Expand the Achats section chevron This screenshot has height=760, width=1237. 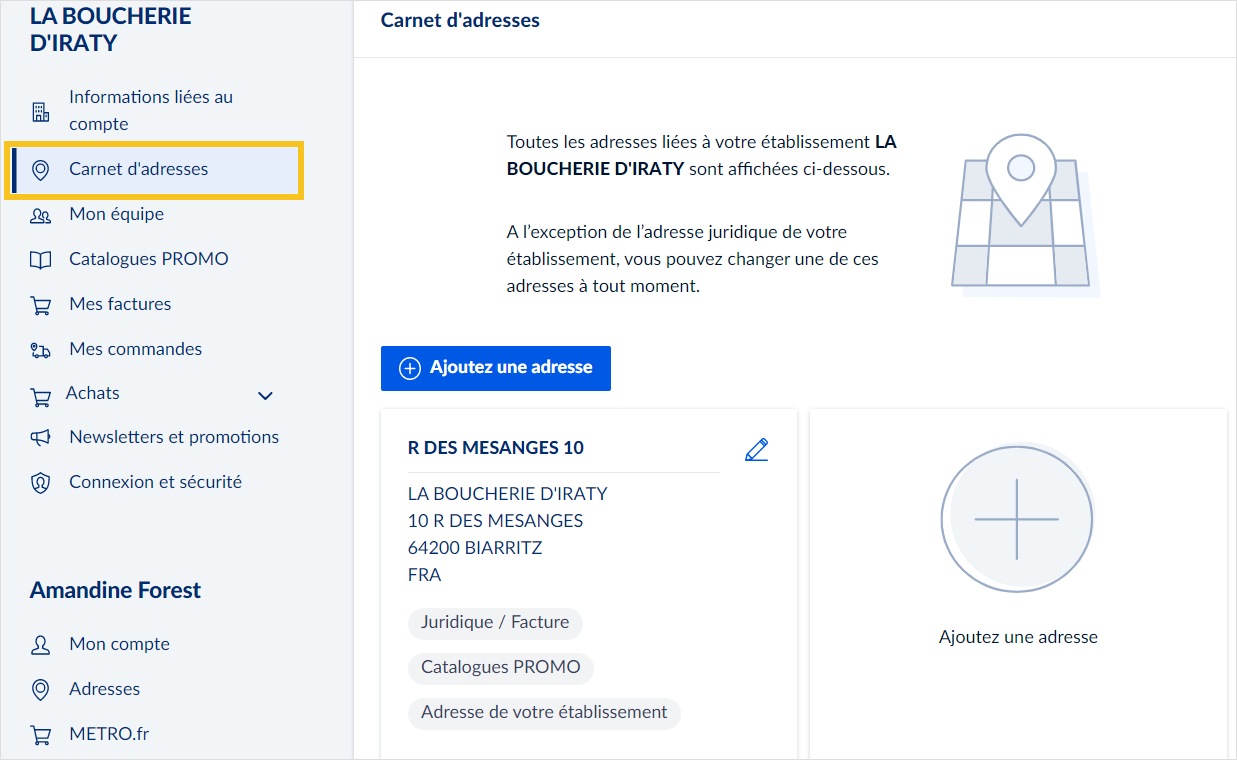click(264, 396)
